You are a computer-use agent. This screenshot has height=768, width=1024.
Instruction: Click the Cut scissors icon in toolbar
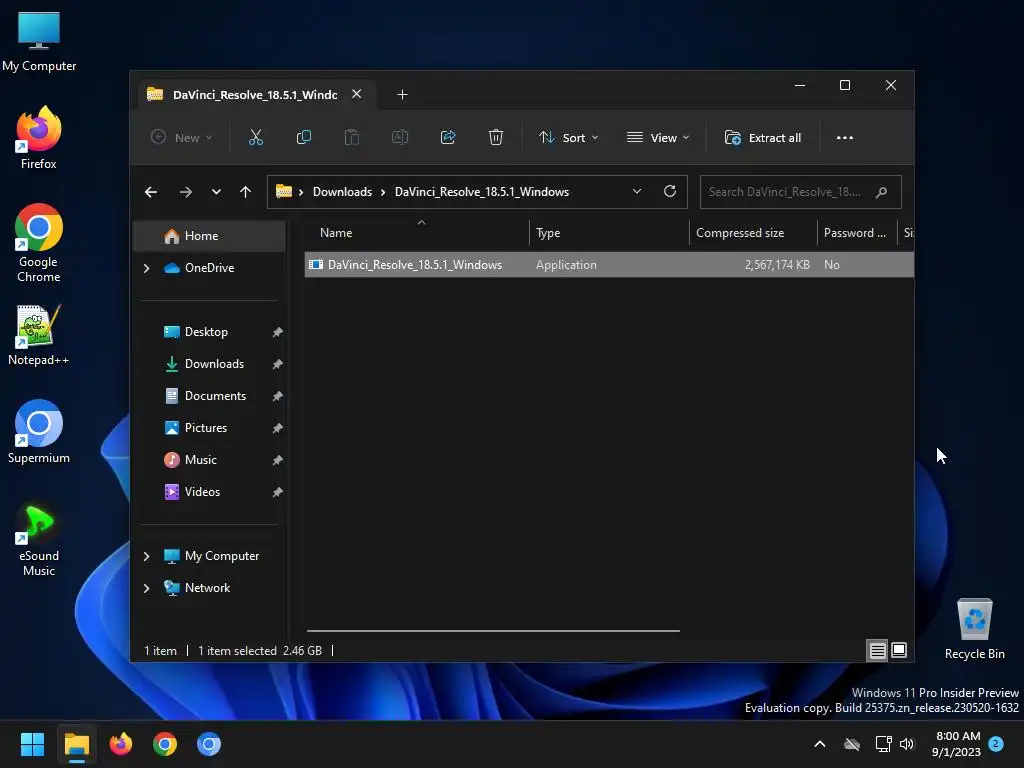[255, 138]
